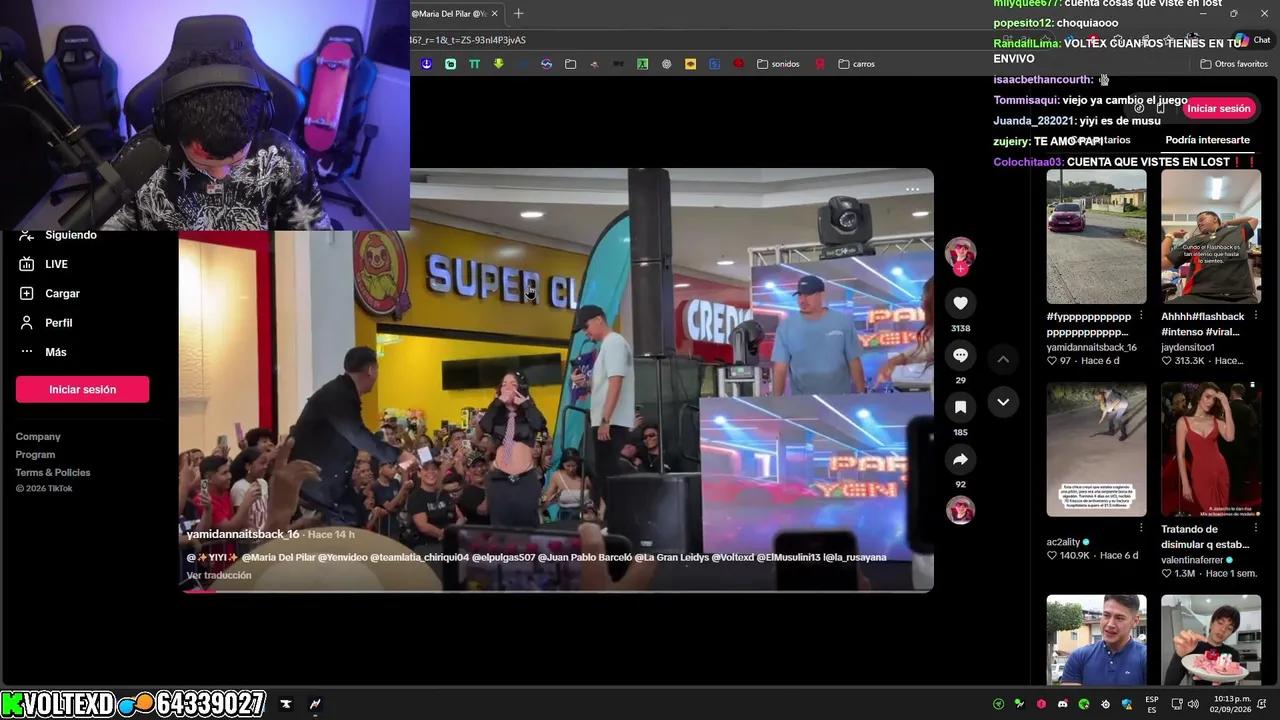The height and width of the screenshot is (720, 1280).
Task: Switch to the Podría interesarte tab
Action: click(1207, 140)
